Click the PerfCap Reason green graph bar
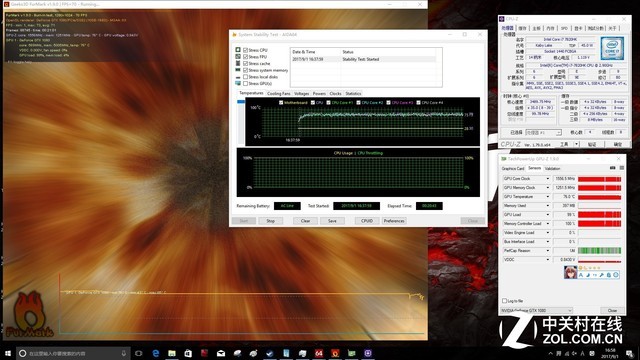Image resolution: width=640 pixels, height=360 pixels. [x=600, y=251]
